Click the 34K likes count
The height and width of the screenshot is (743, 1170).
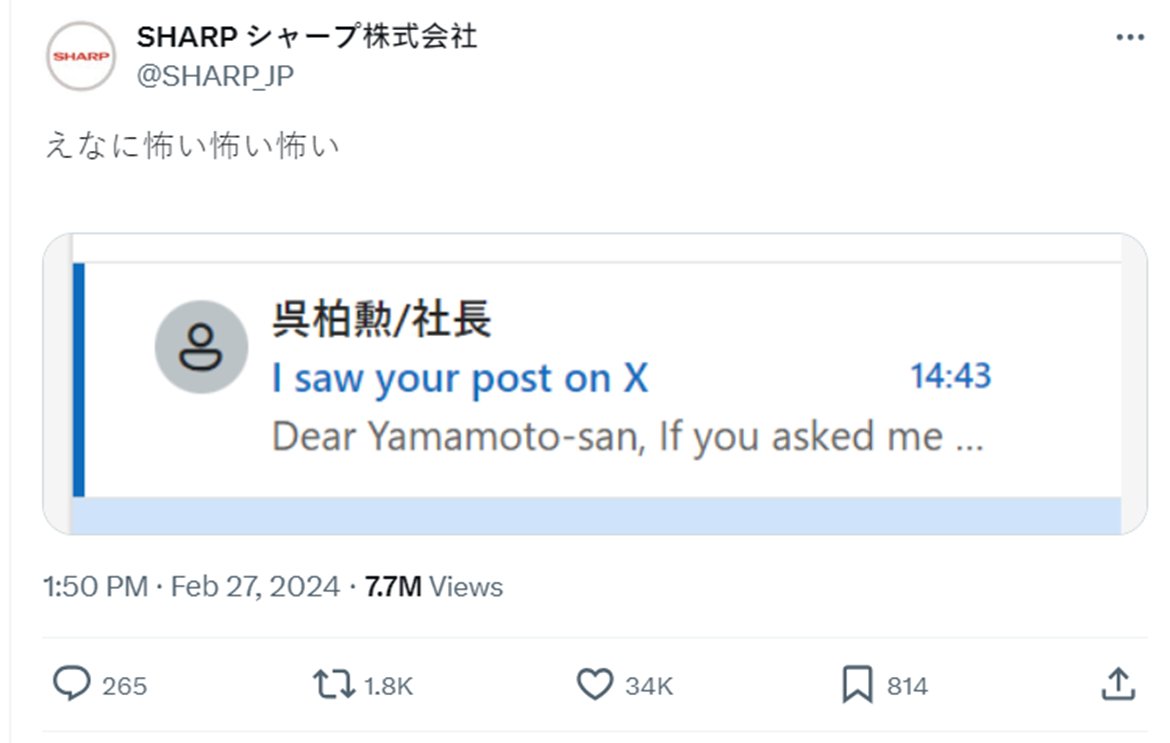[x=649, y=687]
